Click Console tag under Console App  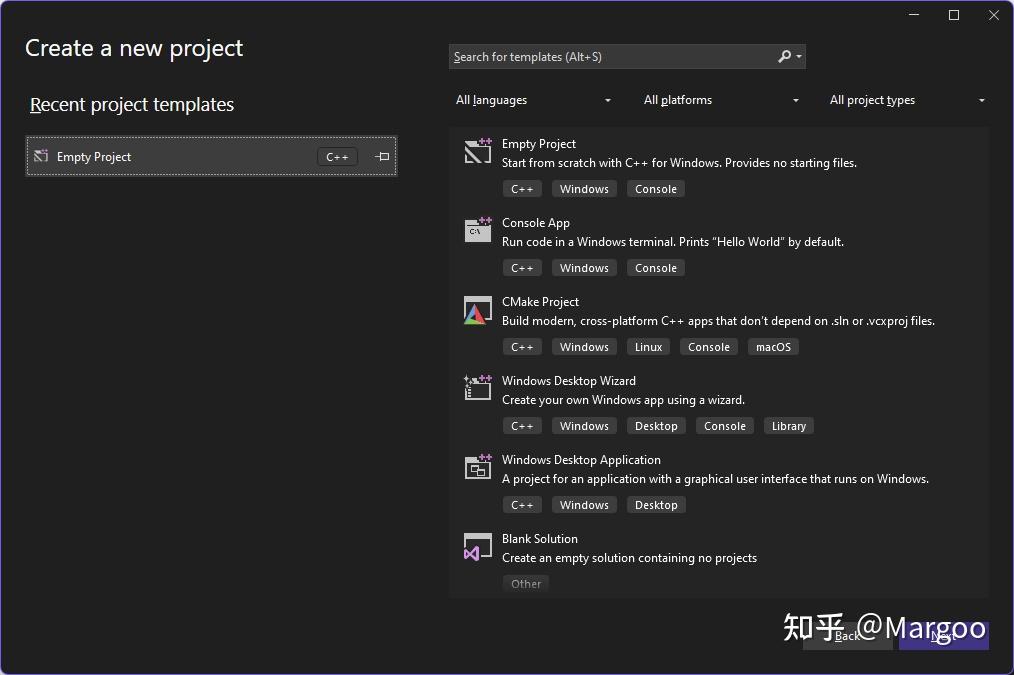pos(656,268)
